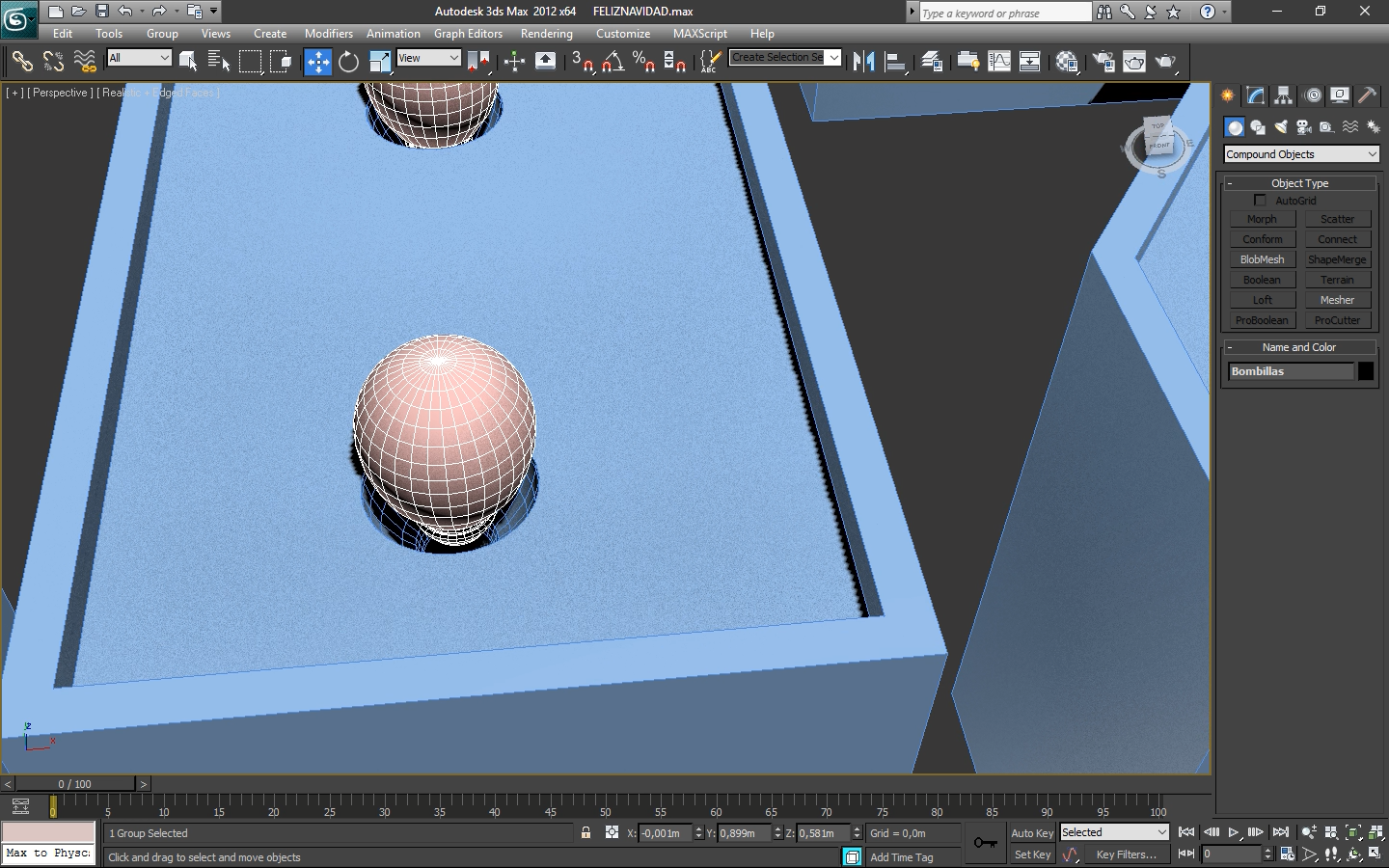Enable the AutoGrid checkbox
The width and height of the screenshot is (1389, 868).
[x=1260, y=201]
